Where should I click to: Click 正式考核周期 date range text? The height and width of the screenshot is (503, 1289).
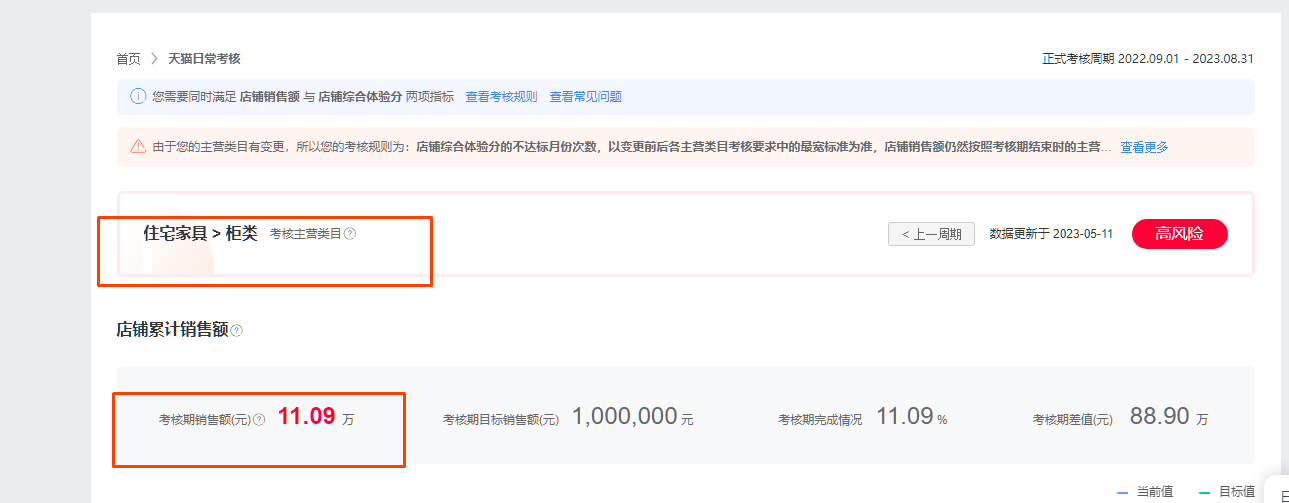(x=1148, y=59)
